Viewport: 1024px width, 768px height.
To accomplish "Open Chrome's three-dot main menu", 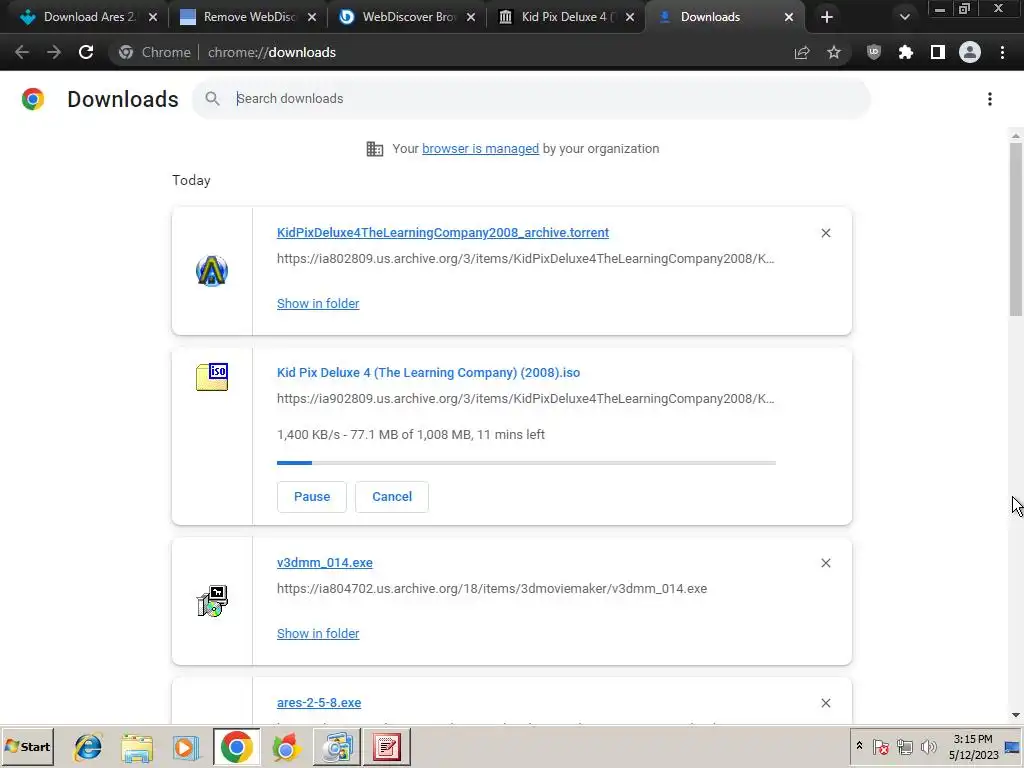I will [x=1002, y=52].
